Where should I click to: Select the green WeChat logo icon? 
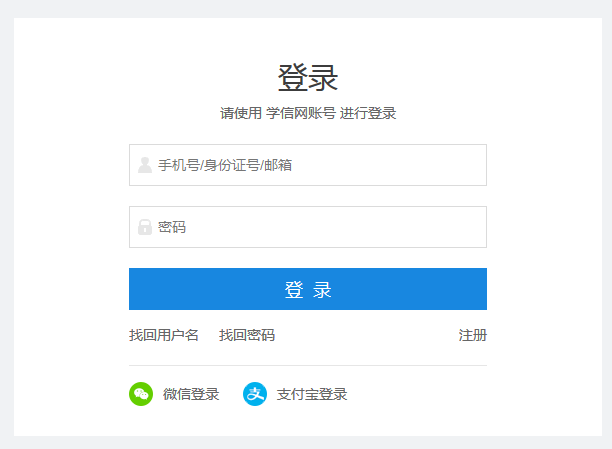click(x=141, y=394)
